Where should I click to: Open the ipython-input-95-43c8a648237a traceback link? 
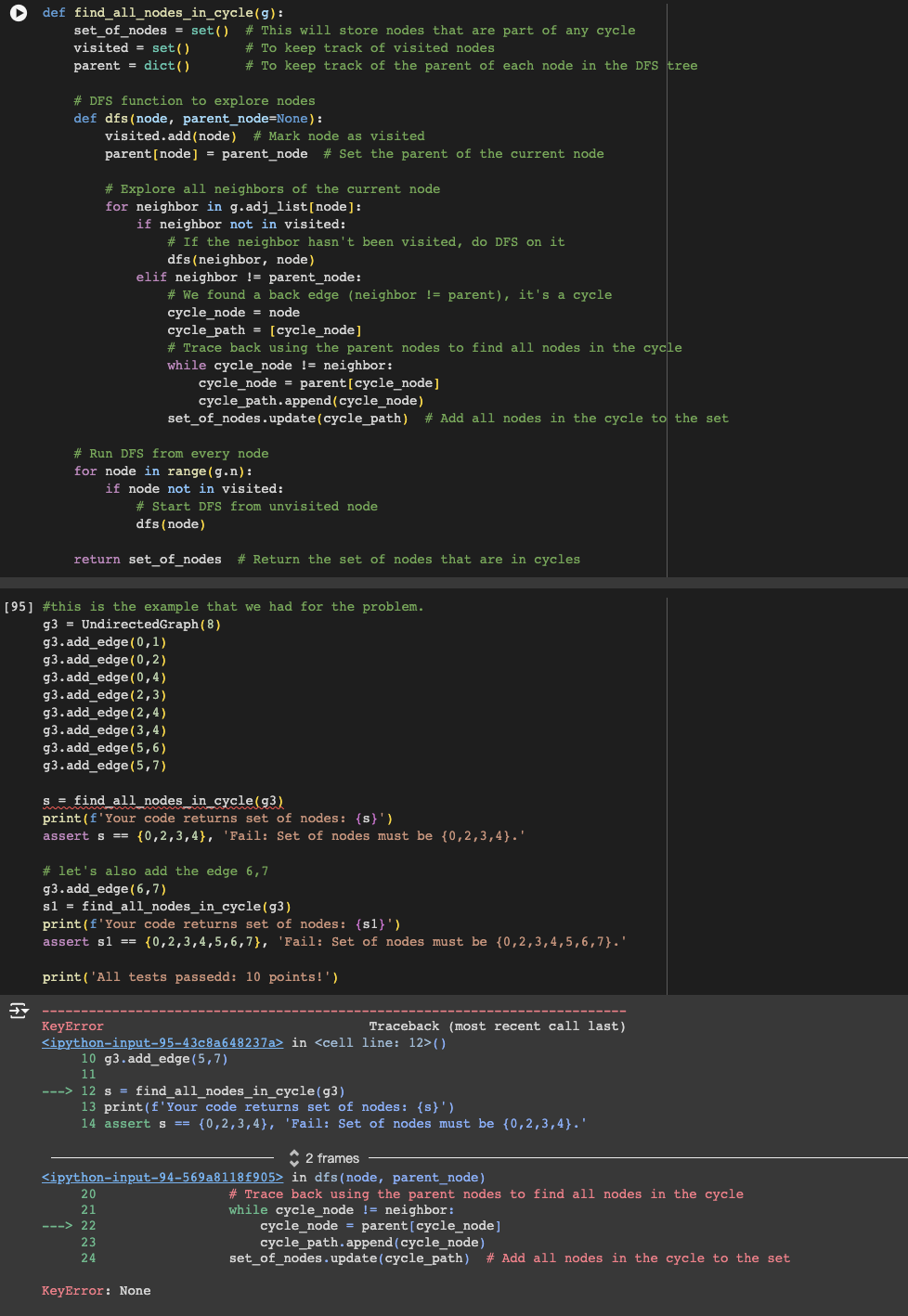point(162,1043)
